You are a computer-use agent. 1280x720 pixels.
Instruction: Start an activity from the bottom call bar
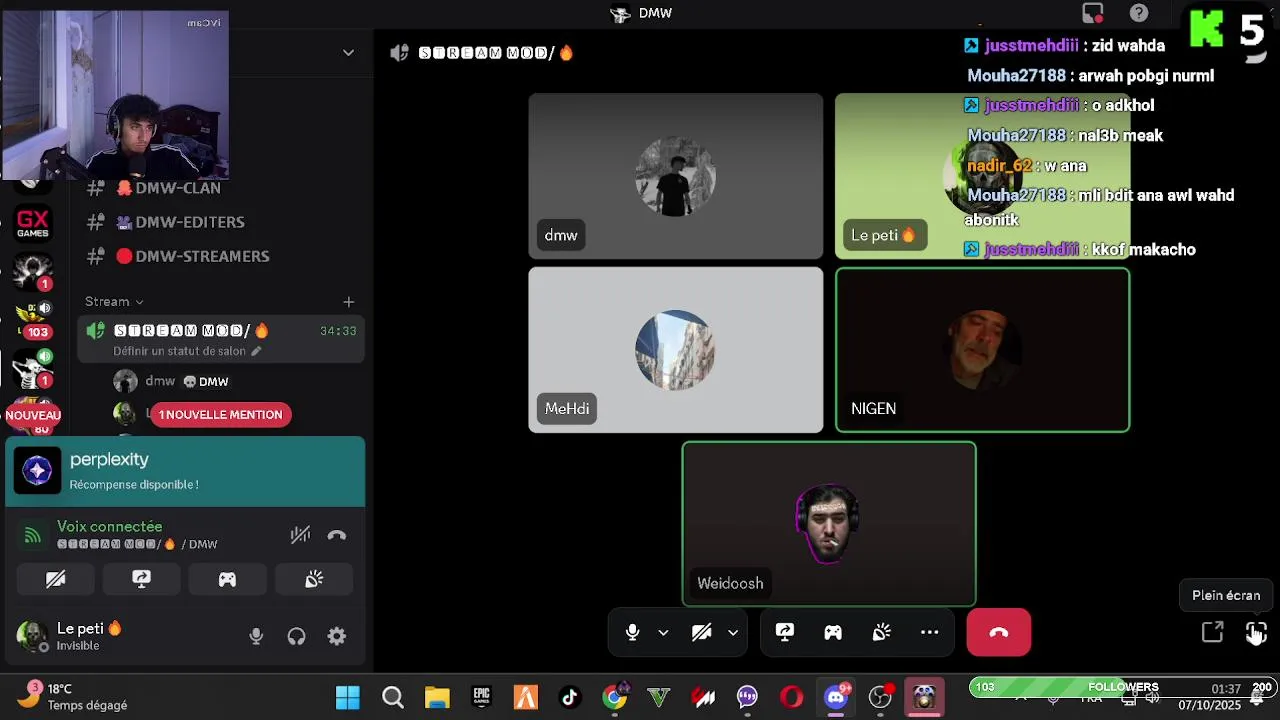[x=833, y=632]
